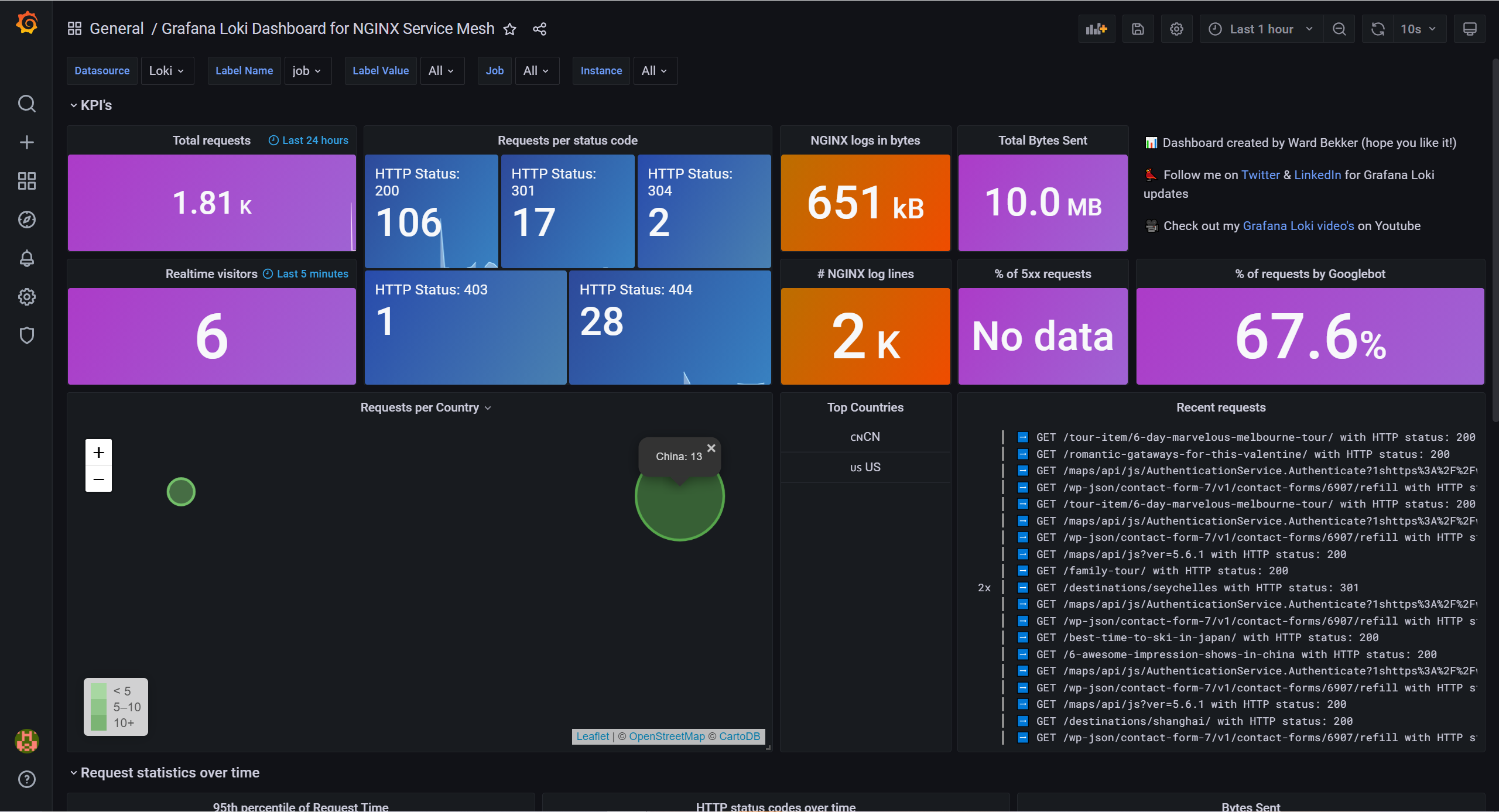Open Server Admin shield icon

(x=27, y=335)
